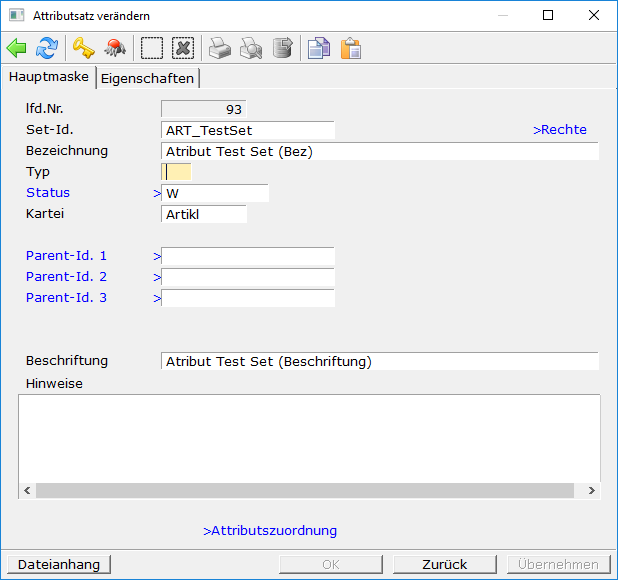
Task: Click the Bezeichnung text field
Action: pyautogui.click(x=379, y=152)
